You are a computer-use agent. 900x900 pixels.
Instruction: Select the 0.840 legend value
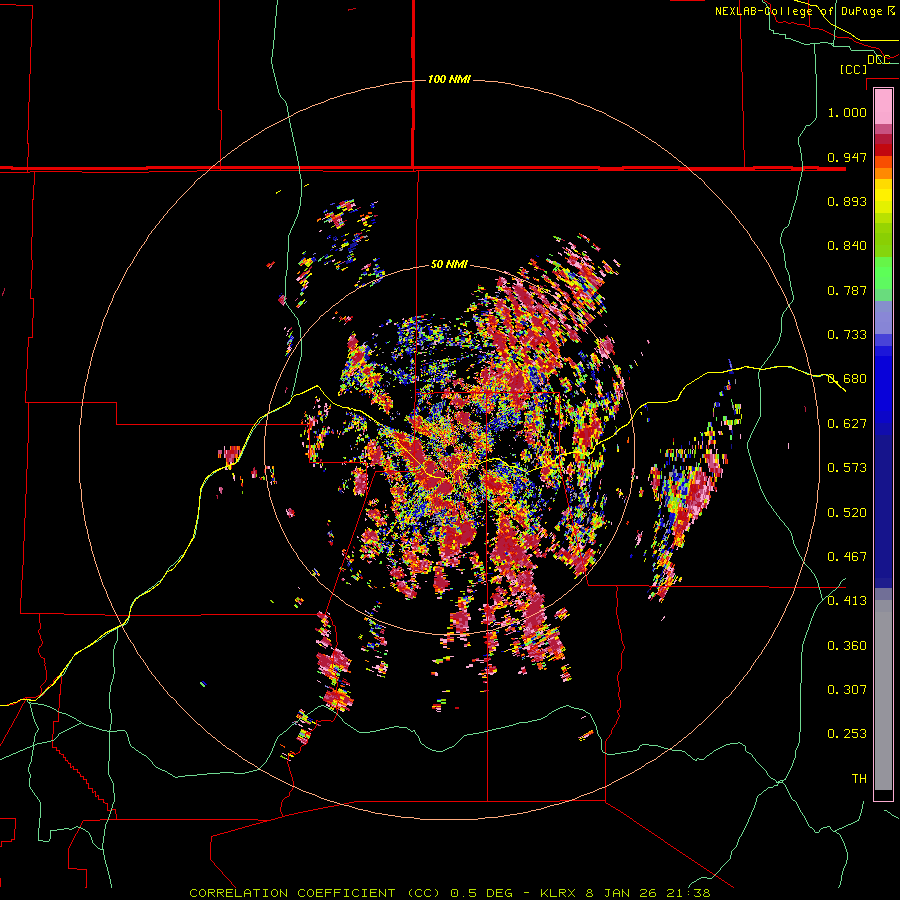tap(847, 246)
